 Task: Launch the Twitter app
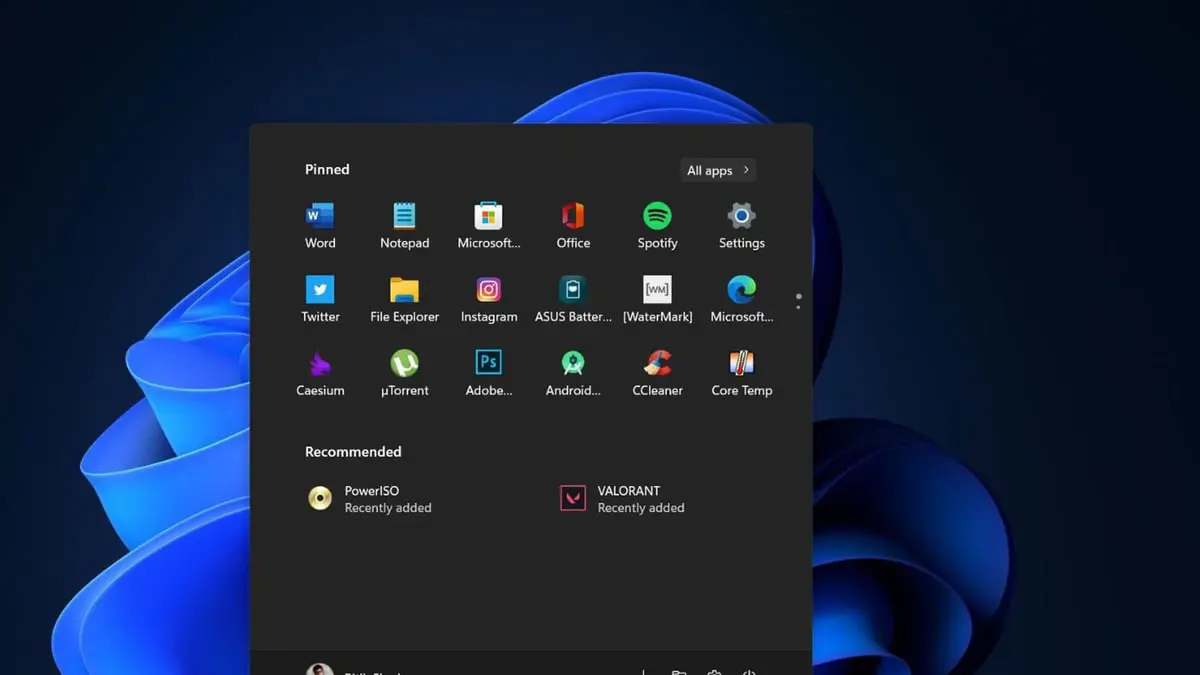pos(320,290)
